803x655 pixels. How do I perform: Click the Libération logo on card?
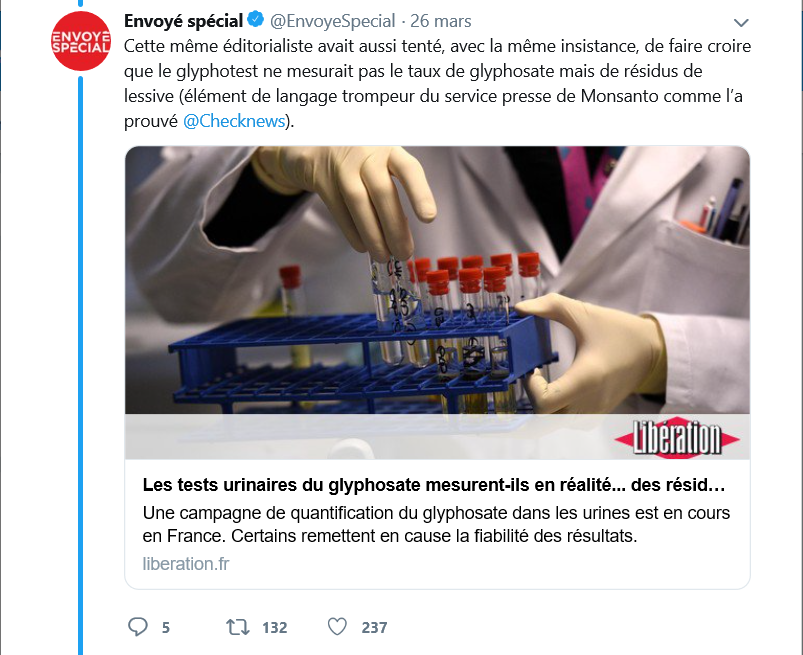(677, 437)
